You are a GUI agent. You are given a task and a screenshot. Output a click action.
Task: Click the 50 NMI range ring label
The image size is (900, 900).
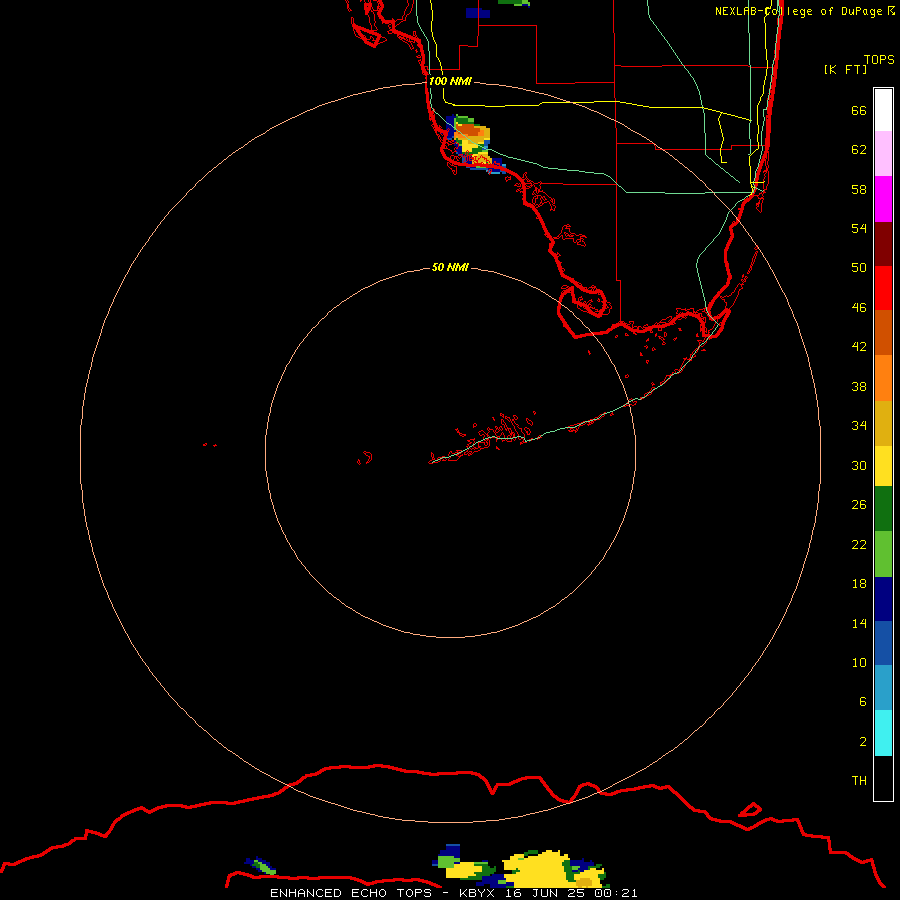[x=450, y=267]
